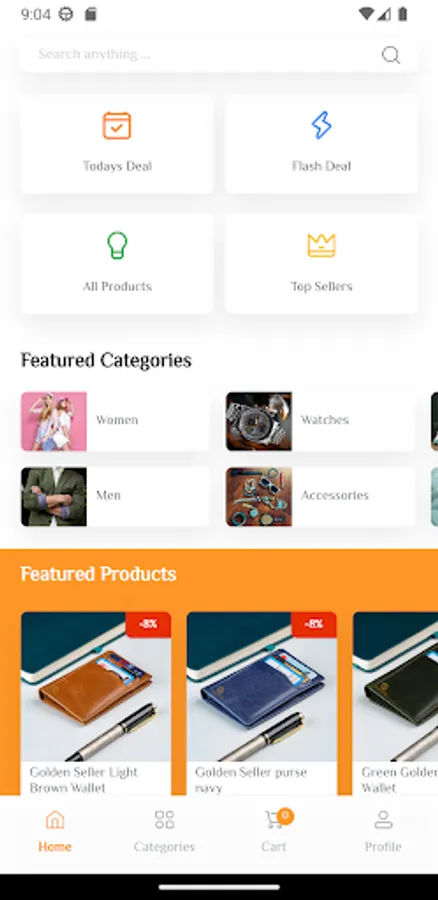Image resolution: width=438 pixels, height=900 pixels.
Task: Tap the Golden Seller purse navy title
Action: pyautogui.click(x=251, y=780)
